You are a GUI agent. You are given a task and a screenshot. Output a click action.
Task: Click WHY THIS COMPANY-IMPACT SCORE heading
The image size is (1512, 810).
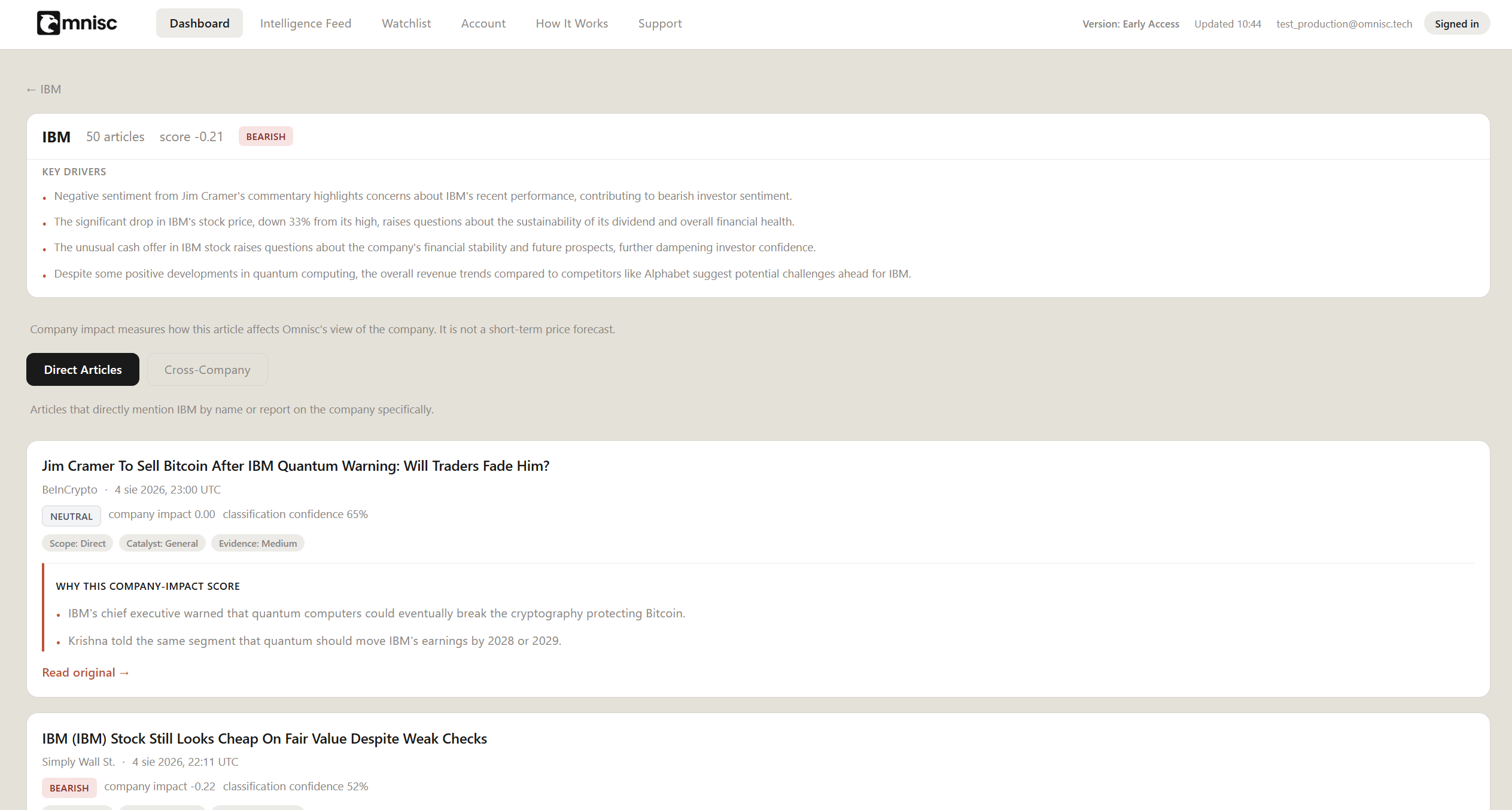coord(148,586)
